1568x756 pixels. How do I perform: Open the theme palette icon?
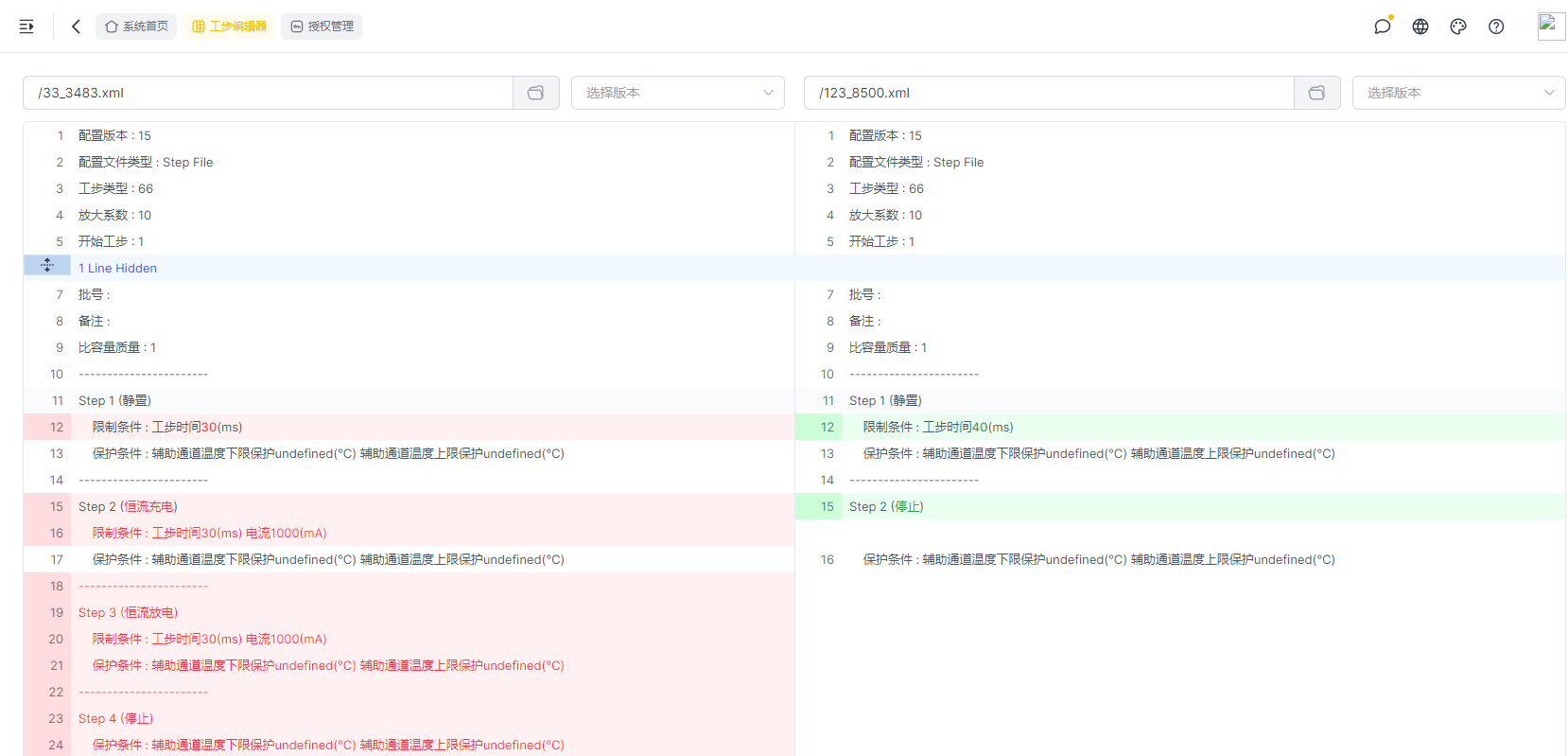click(1458, 26)
